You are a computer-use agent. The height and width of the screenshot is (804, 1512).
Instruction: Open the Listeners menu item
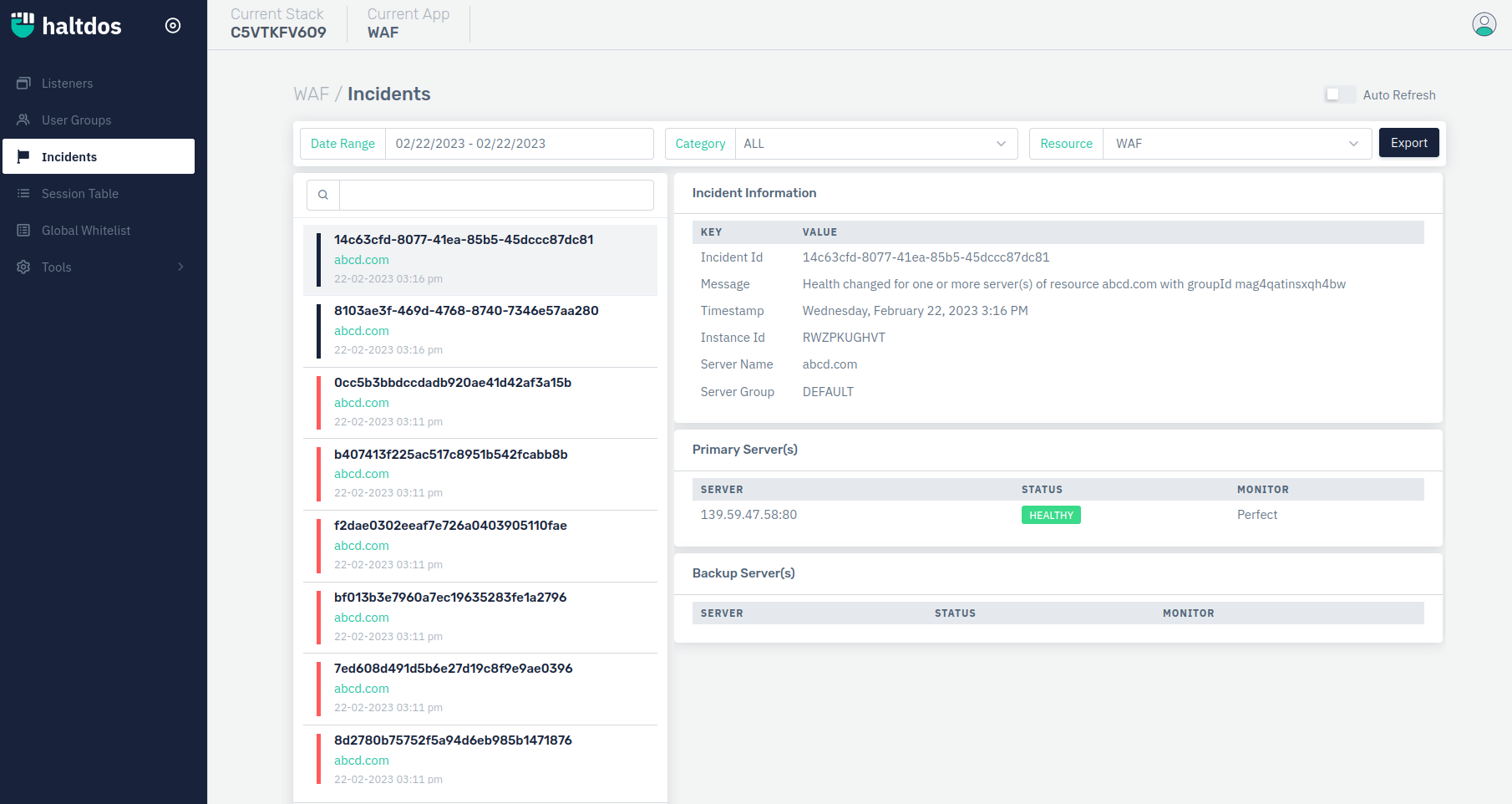pos(99,83)
